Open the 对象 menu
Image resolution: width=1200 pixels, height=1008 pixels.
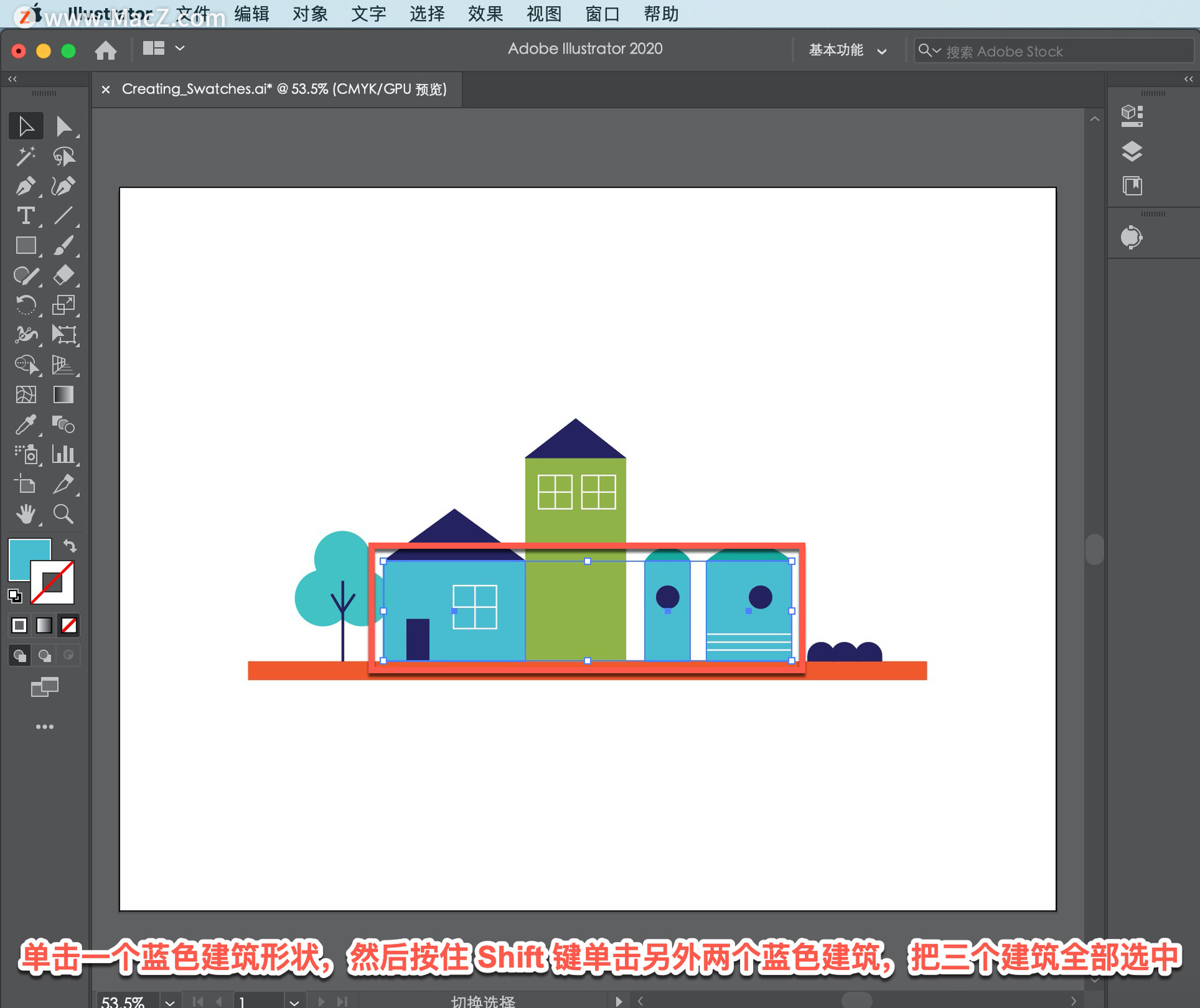tap(310, 14)
